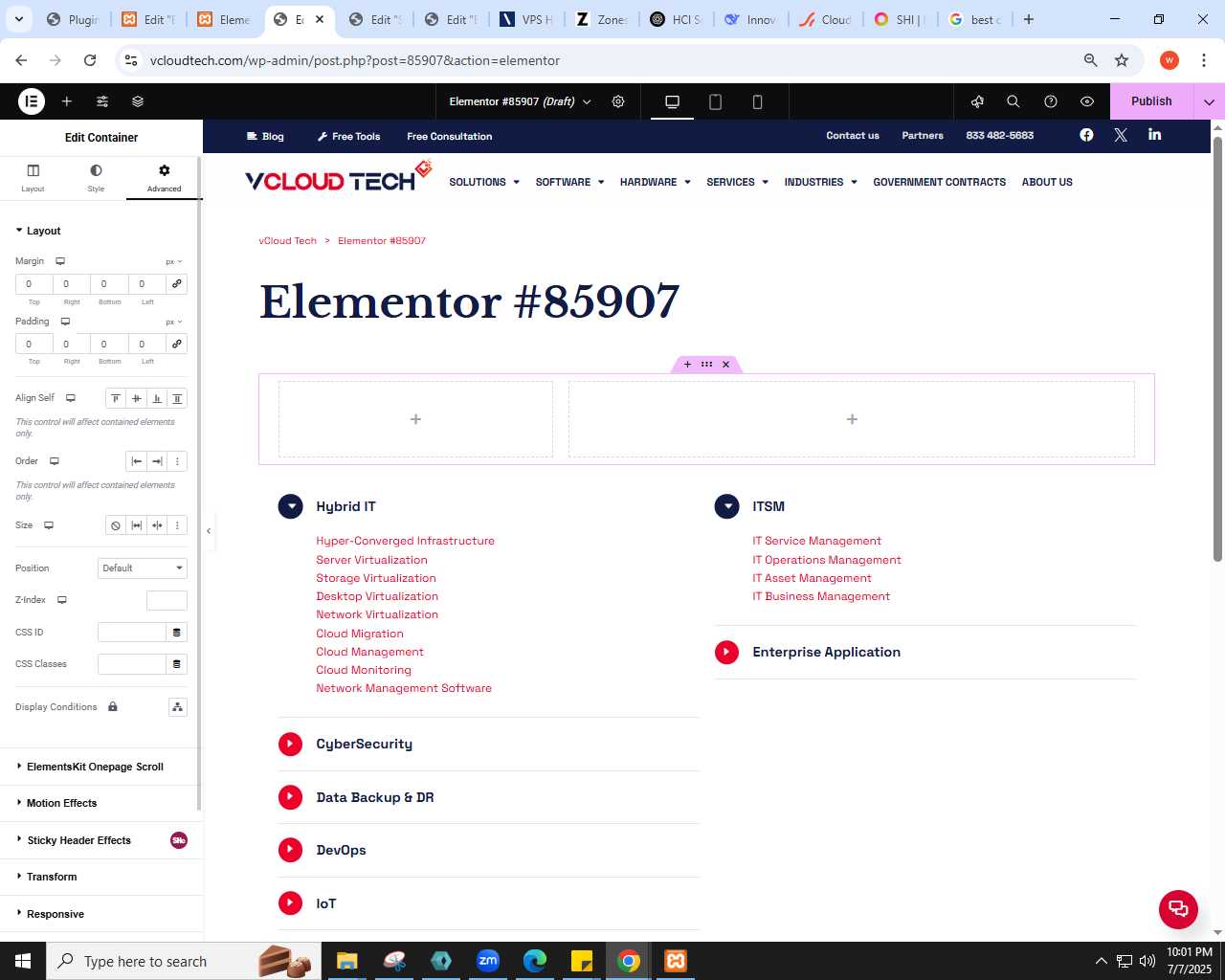Open HARDWARE menu

(655, 182)
